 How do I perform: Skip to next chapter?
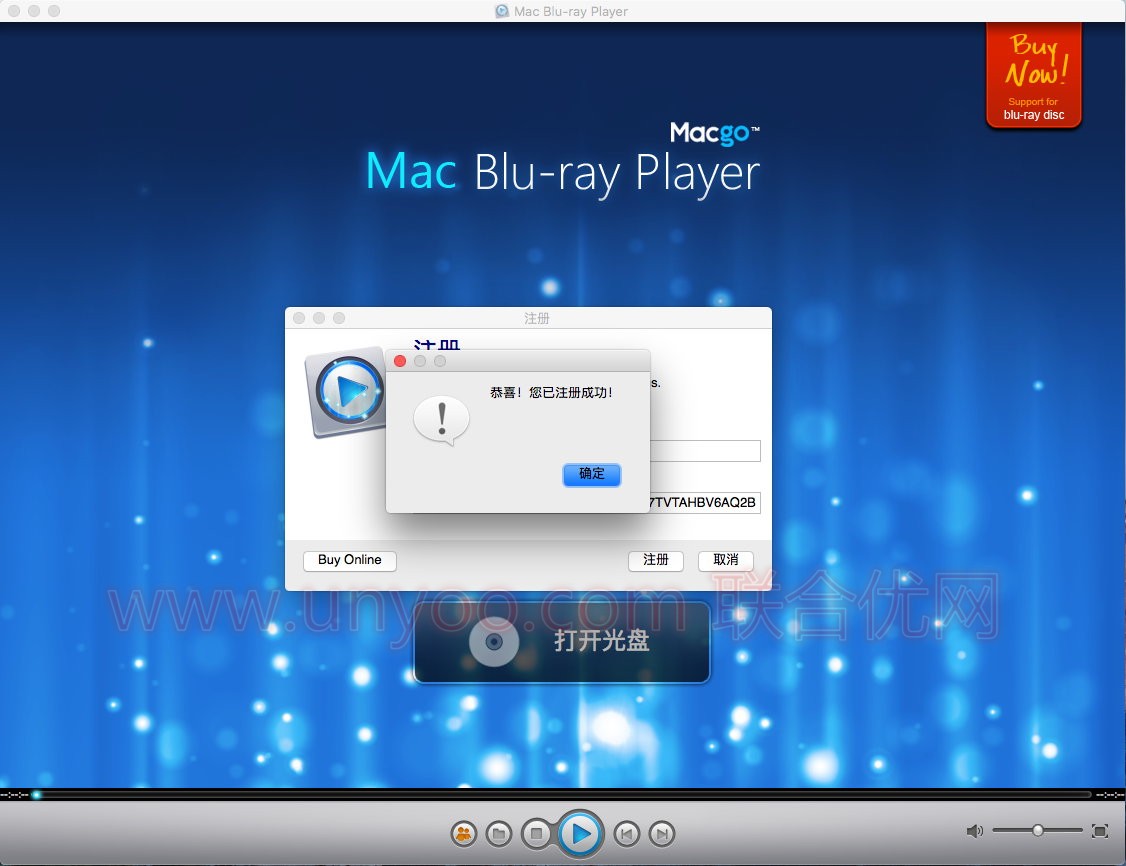(662, 834)
